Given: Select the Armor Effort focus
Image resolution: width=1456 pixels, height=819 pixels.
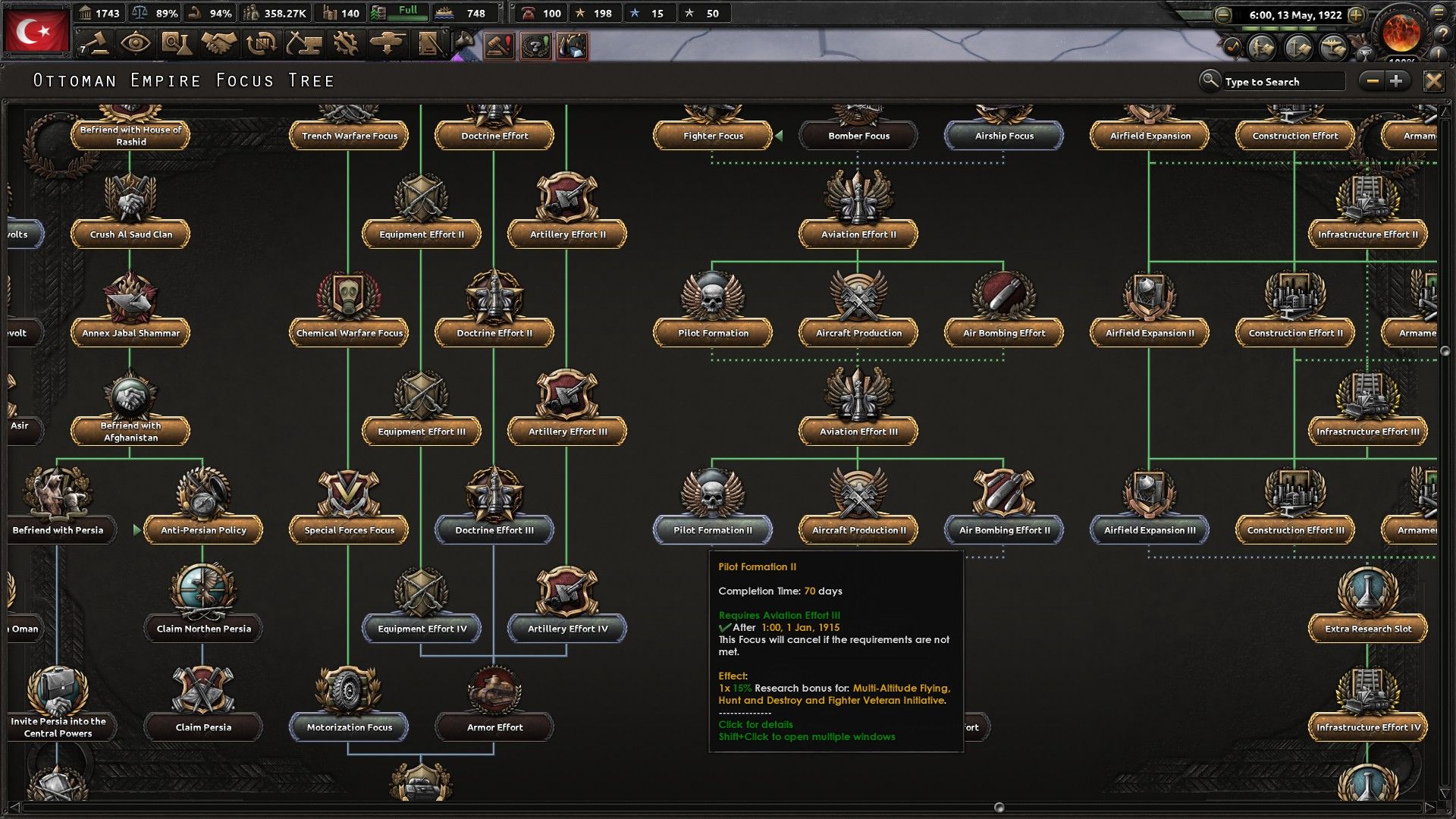Looking at the screenshot, I should (494, 726).
